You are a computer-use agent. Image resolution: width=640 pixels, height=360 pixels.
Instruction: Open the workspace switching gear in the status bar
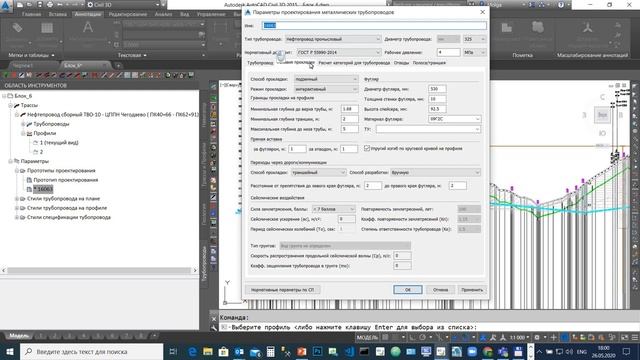[x=537, y=337]
